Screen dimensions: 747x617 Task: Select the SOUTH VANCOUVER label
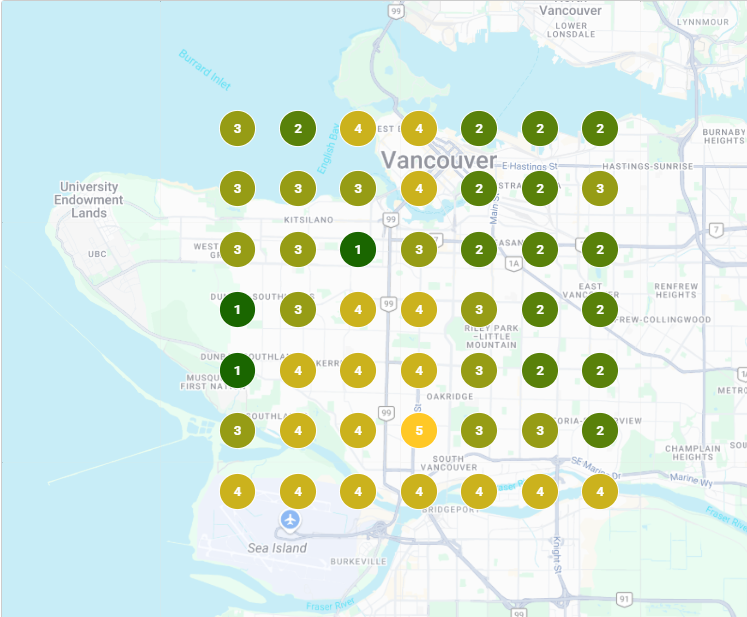click(449, 463)
